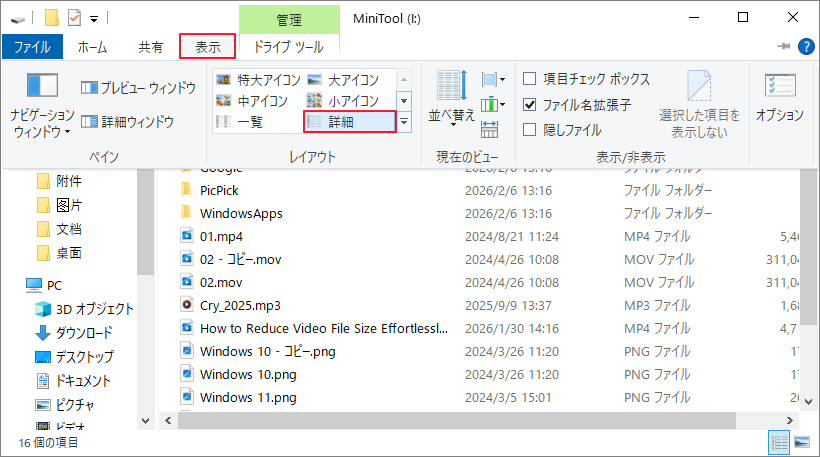Viewport: 820px width, 457px height.
Task: Expand the layout gallery More arrow
Action: click(x=404, y=122)
